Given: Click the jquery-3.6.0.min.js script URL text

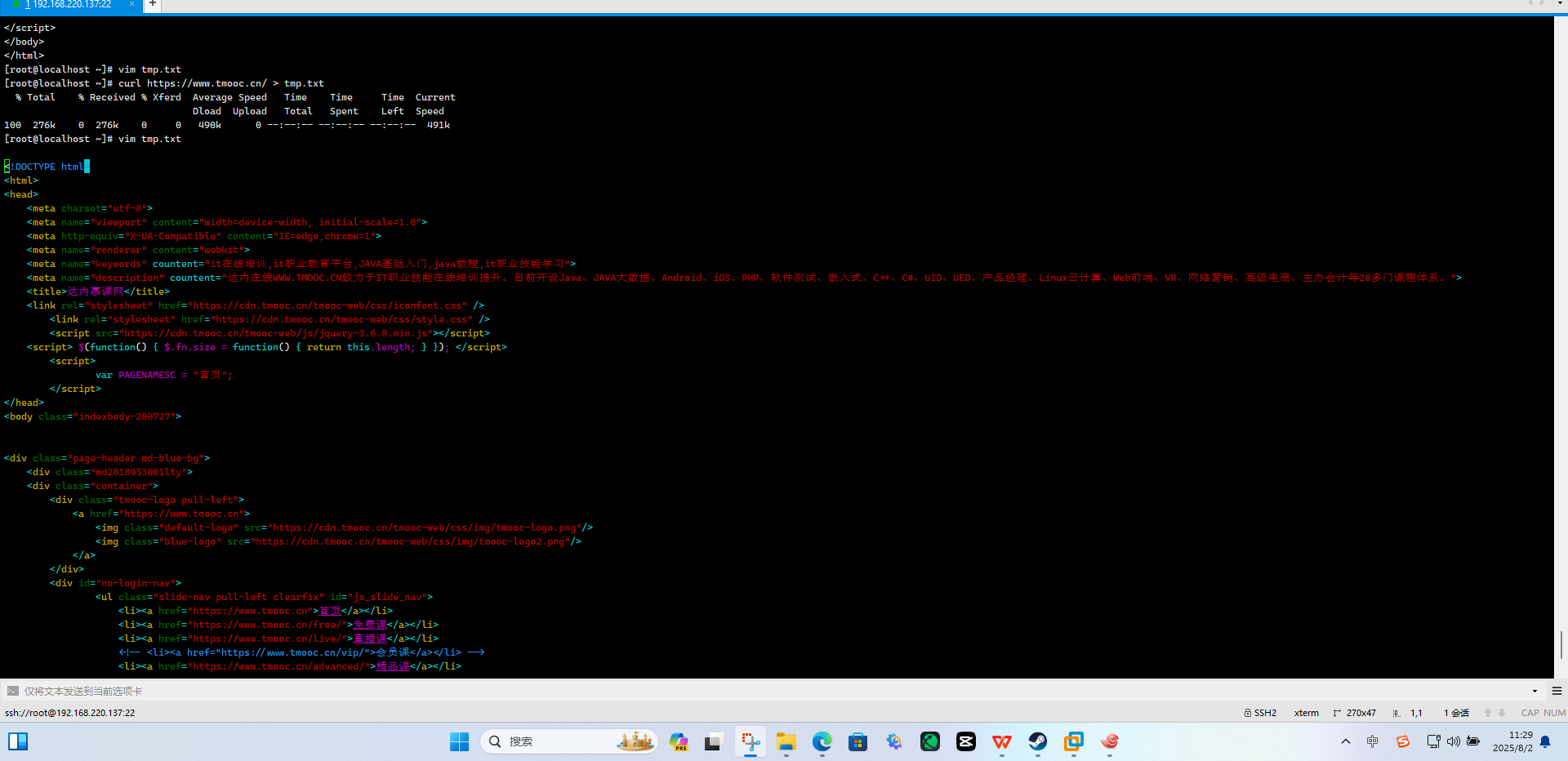Looking at the screenshot, I should point(275,333).
